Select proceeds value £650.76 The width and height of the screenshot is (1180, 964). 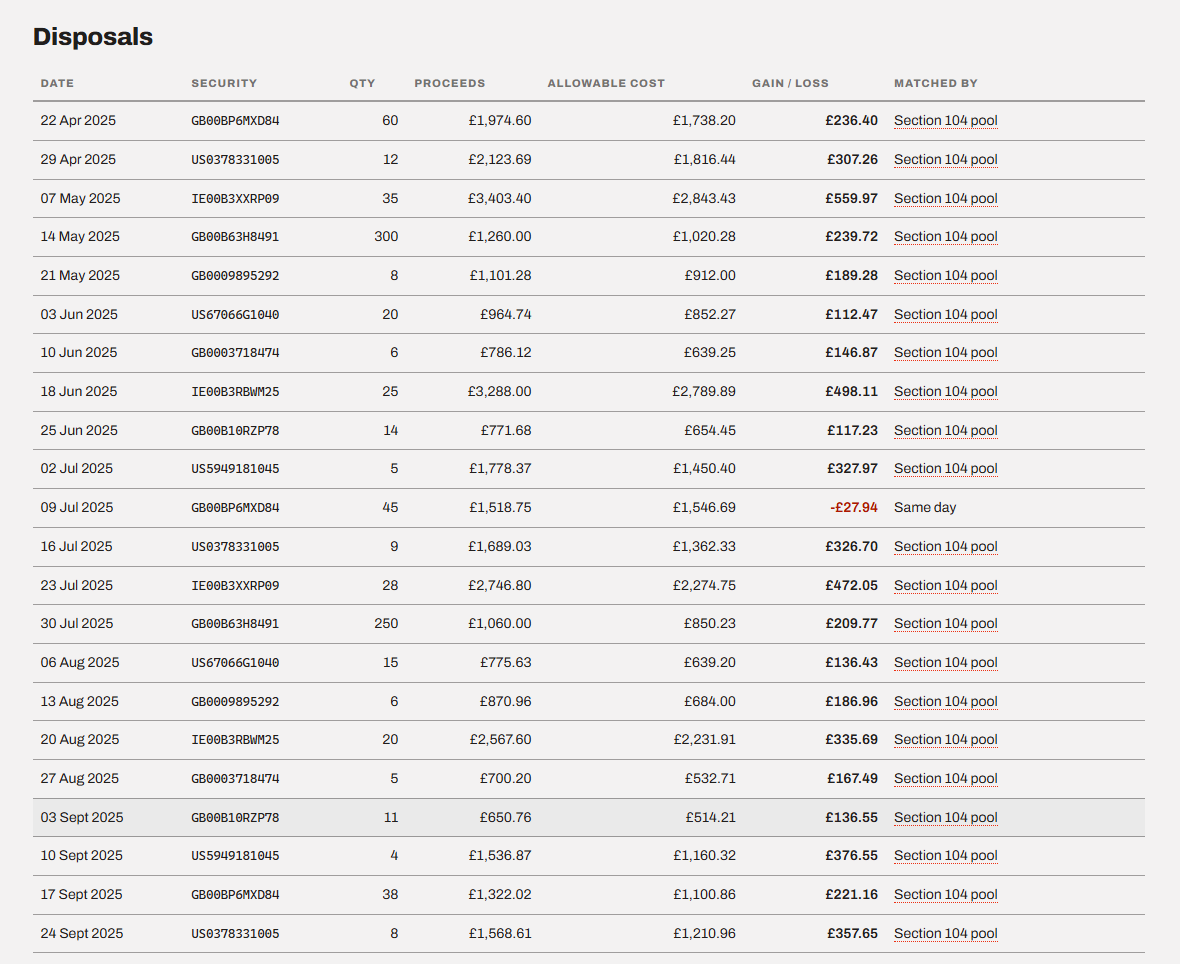tap(506, 817)
